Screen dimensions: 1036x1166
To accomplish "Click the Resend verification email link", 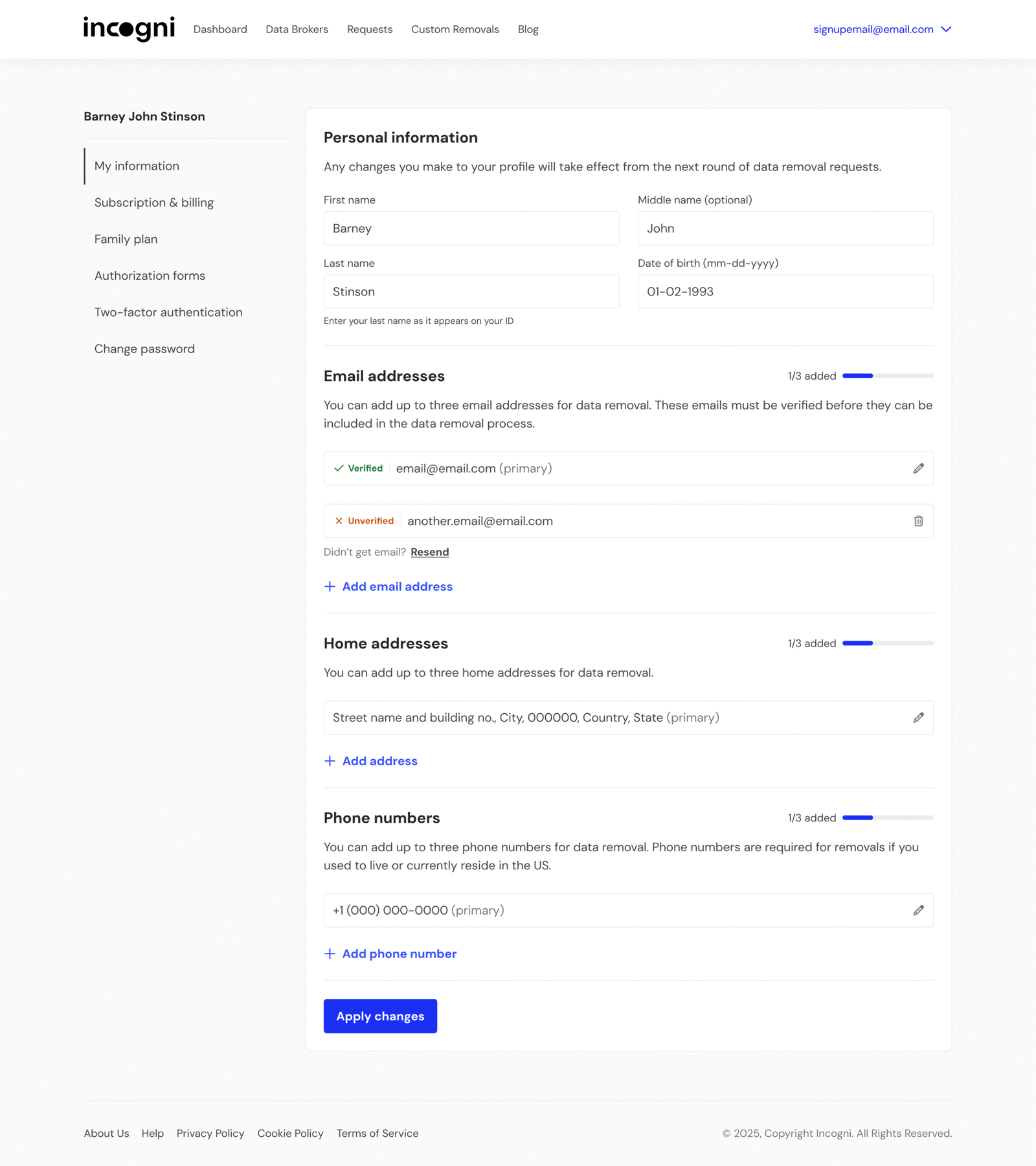I will tap(429, 552).
